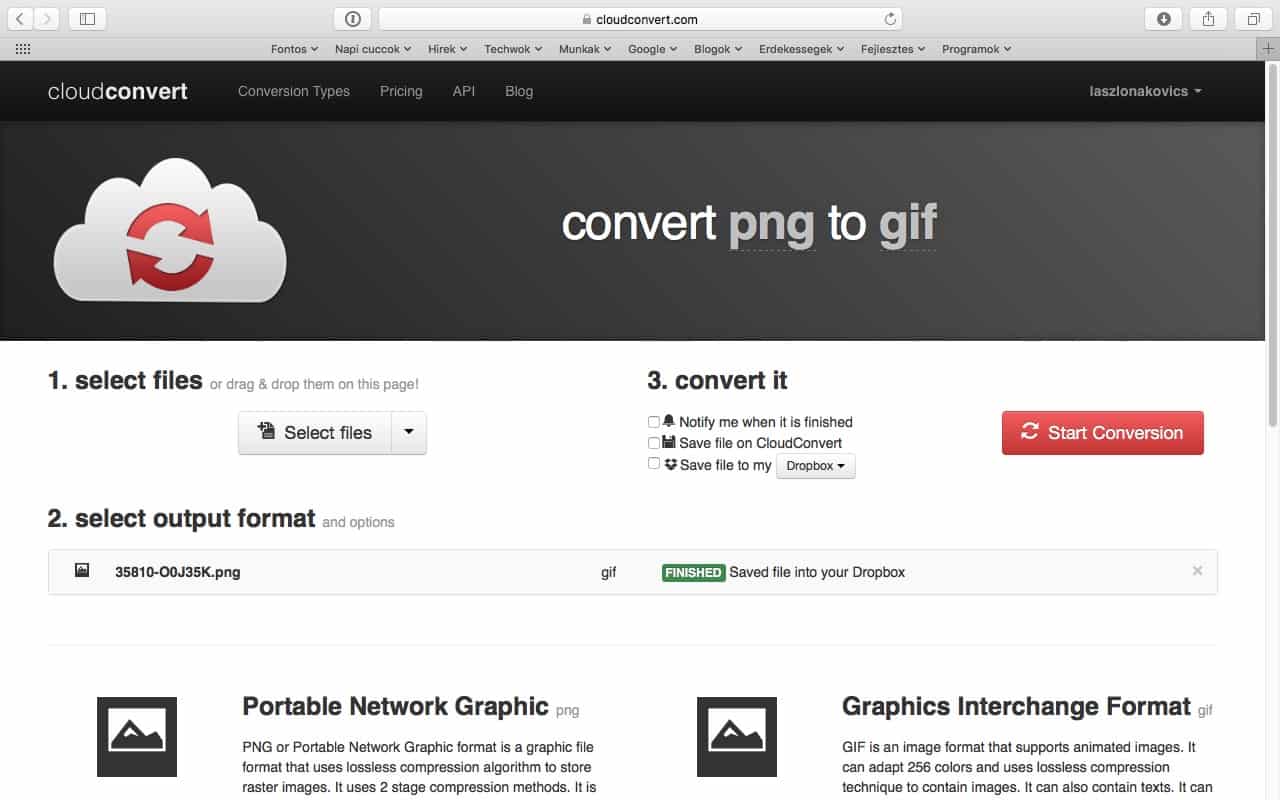
Task: Expand the Programok bookmarks folder
Action: pyautogui.click(x=977, y=48)
